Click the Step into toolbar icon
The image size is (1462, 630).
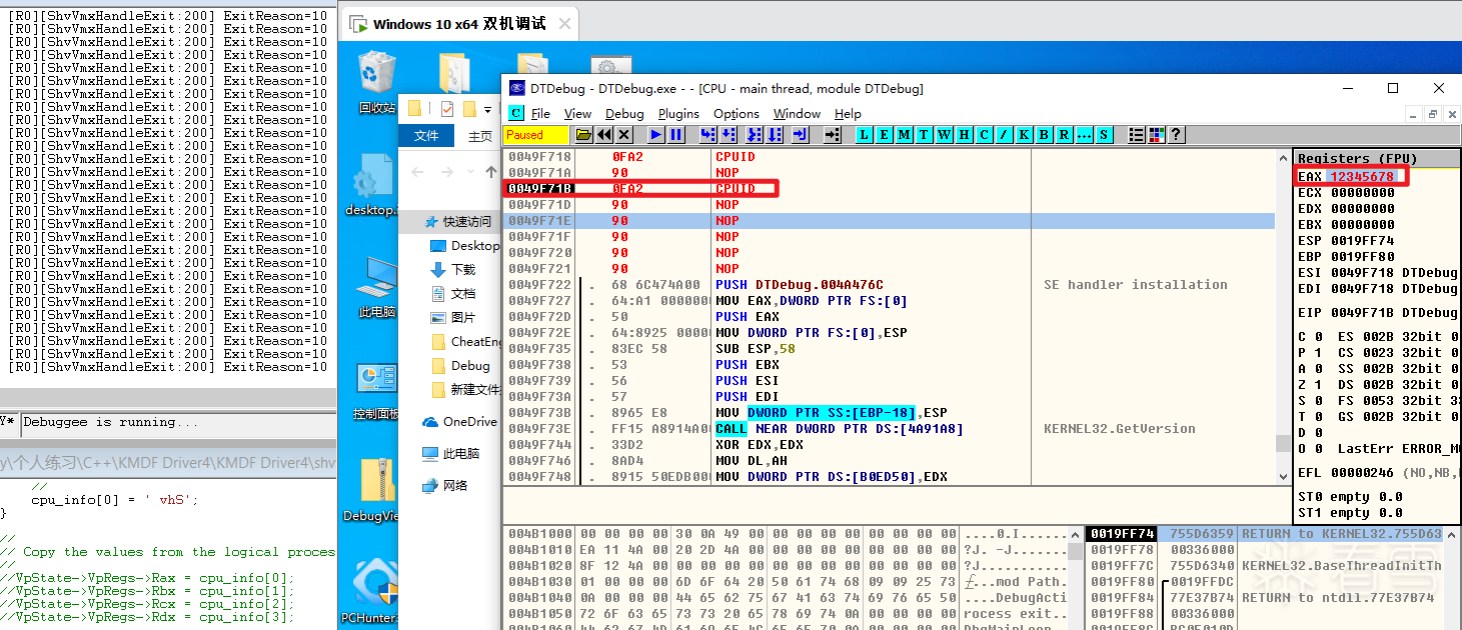pos(708,134)
